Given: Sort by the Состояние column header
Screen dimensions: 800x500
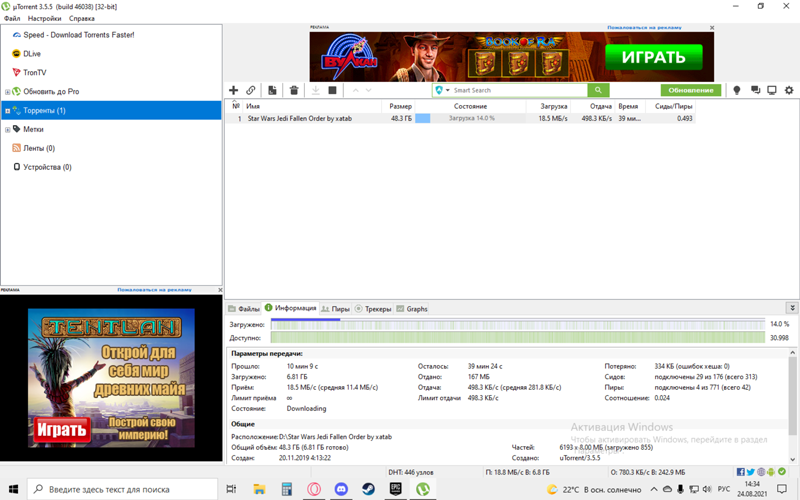Looking at the screenshot, I should pyautogui.click(x=470, y=106).
